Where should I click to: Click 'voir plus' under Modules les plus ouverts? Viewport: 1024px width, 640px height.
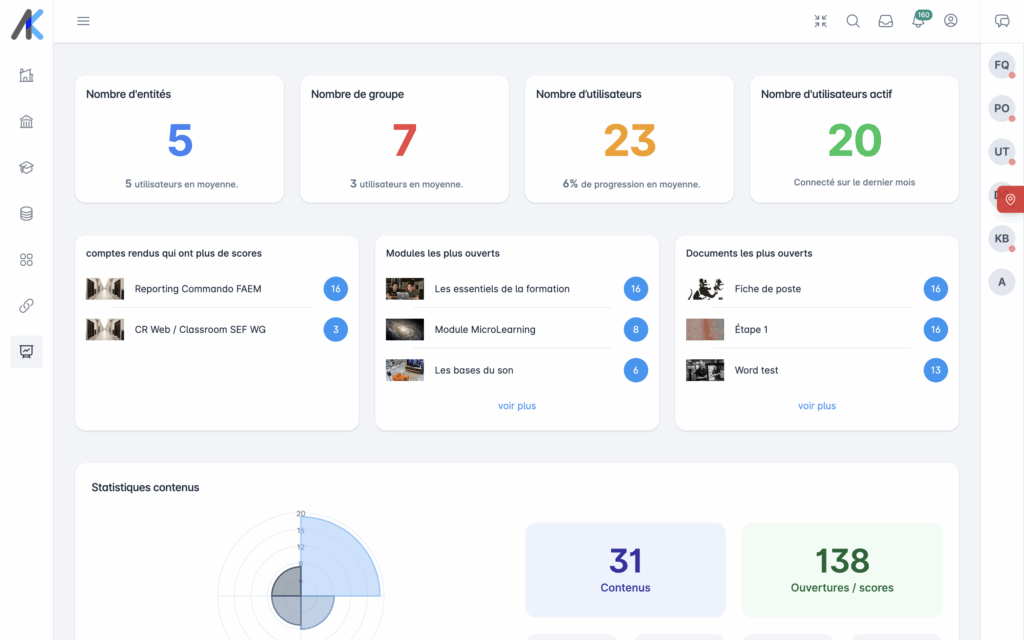pos(517,406)
